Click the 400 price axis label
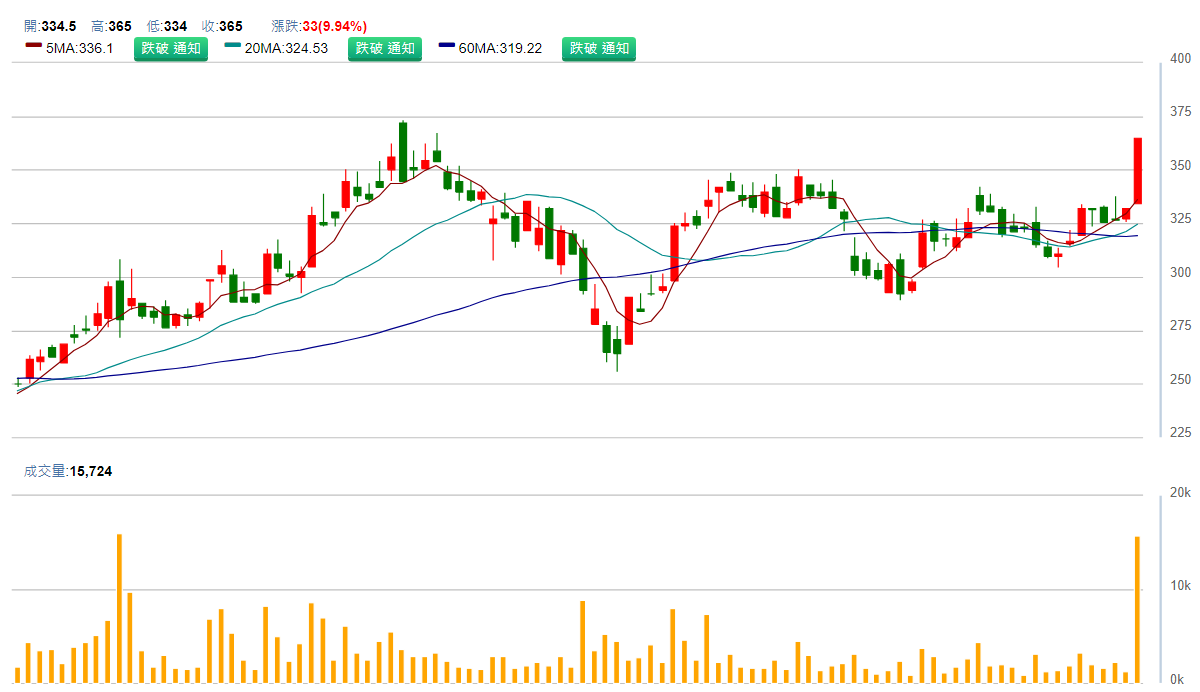 click(x=1180, y=60)
